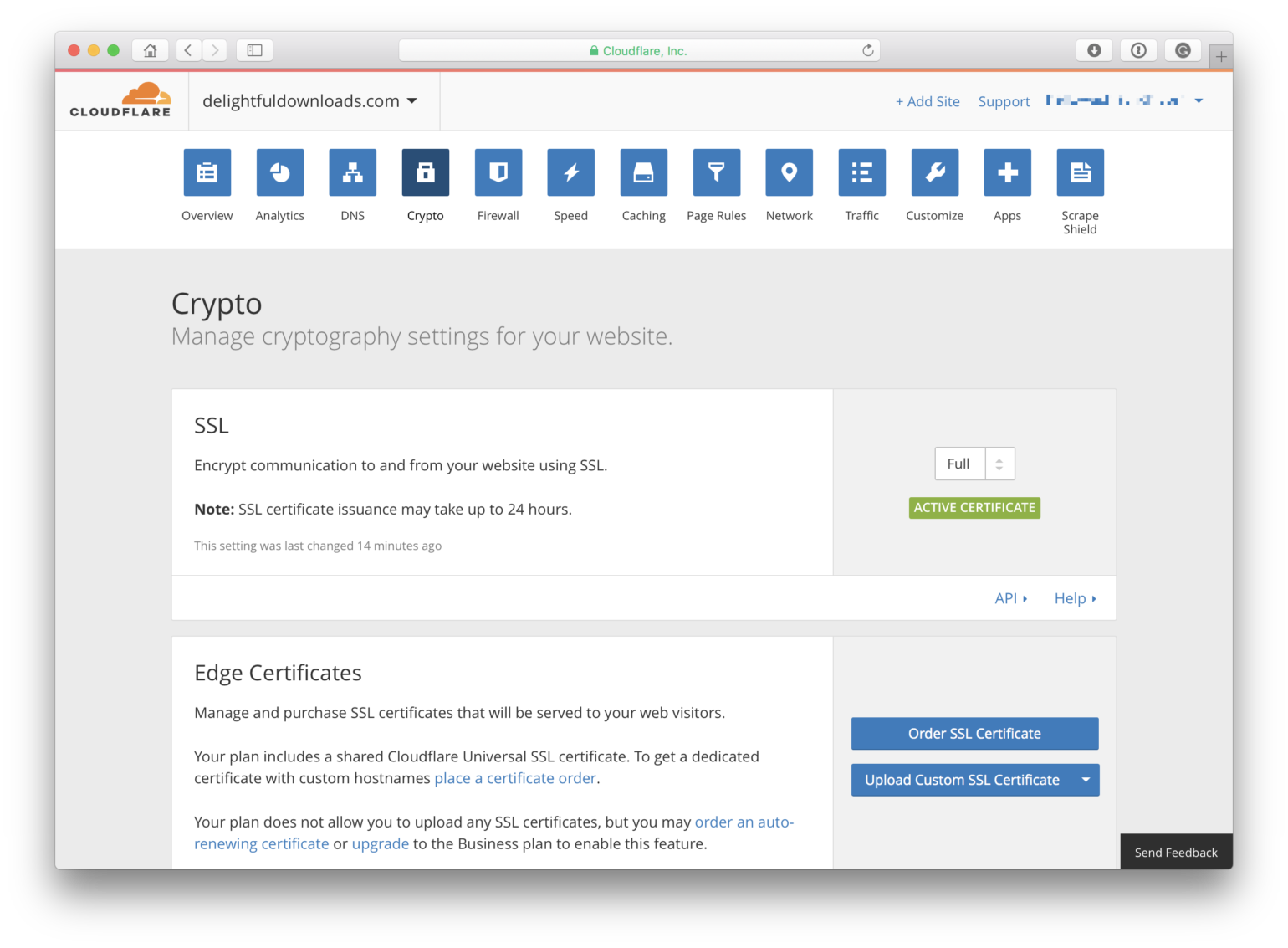Click the Order SSL Certificate button
This screenshot has width=1288, height=948.
point(974,733)
